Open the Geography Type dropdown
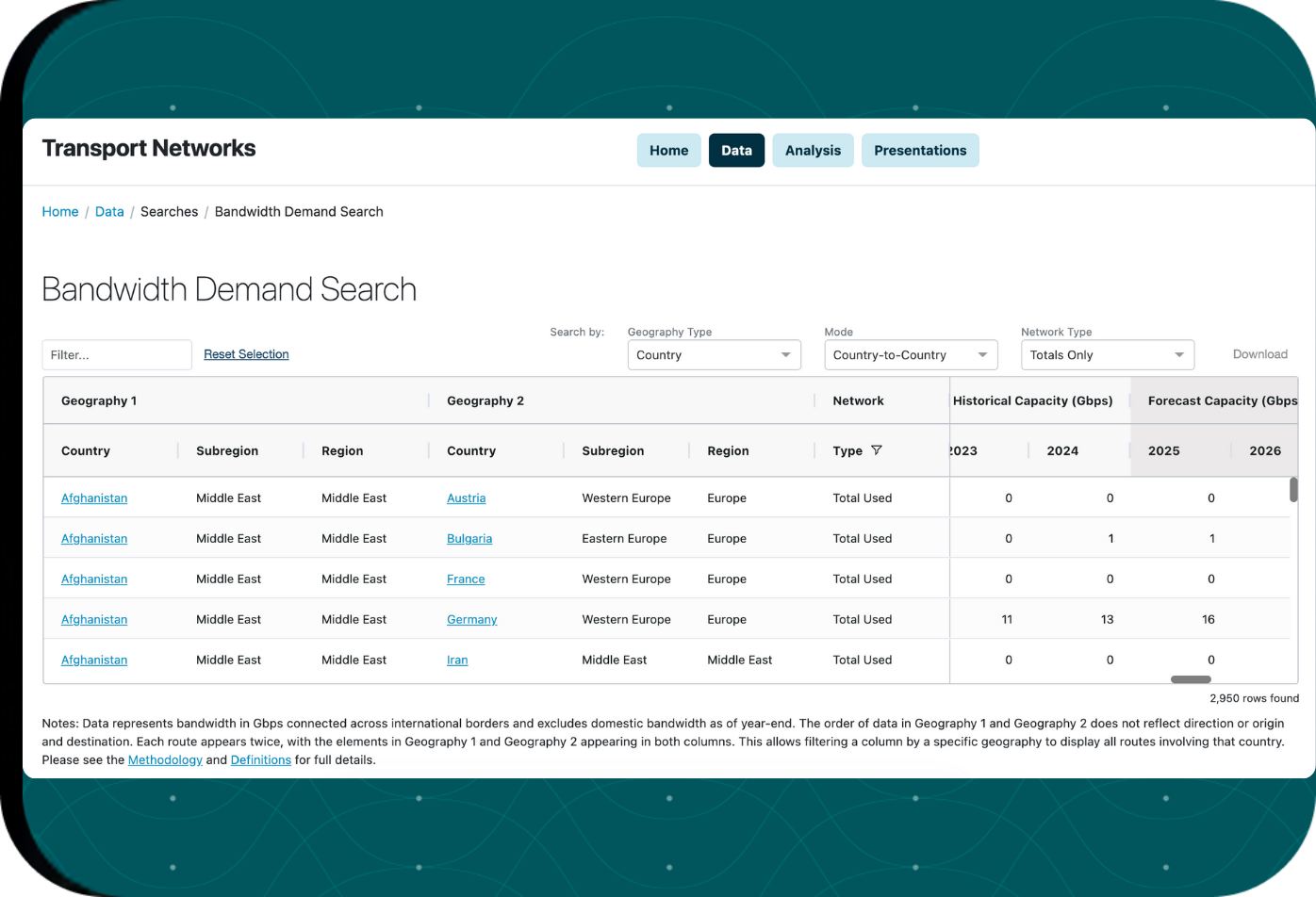 pyautogui.click(x=714, y=354)
